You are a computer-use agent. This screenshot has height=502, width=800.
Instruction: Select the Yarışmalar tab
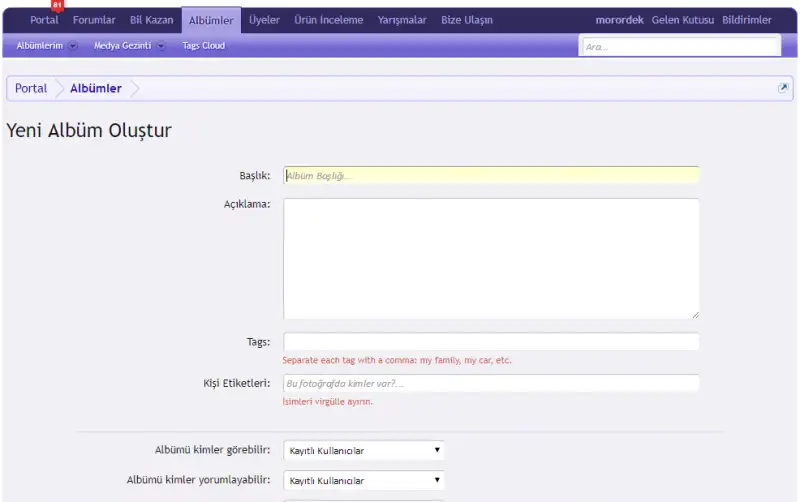click(402, 20)
